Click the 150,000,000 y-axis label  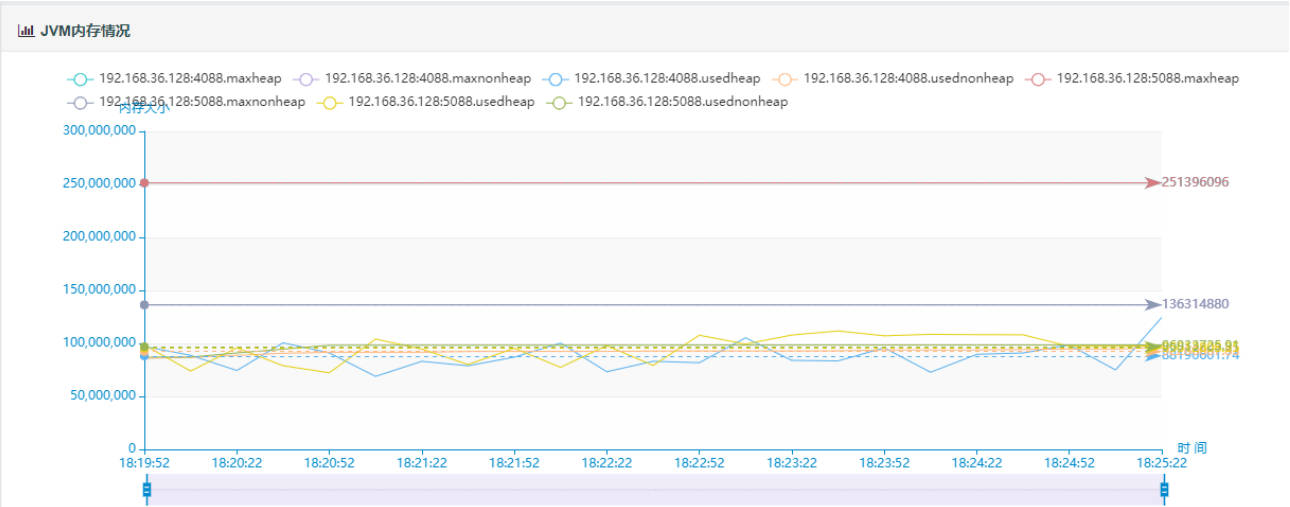click(98, 290)
